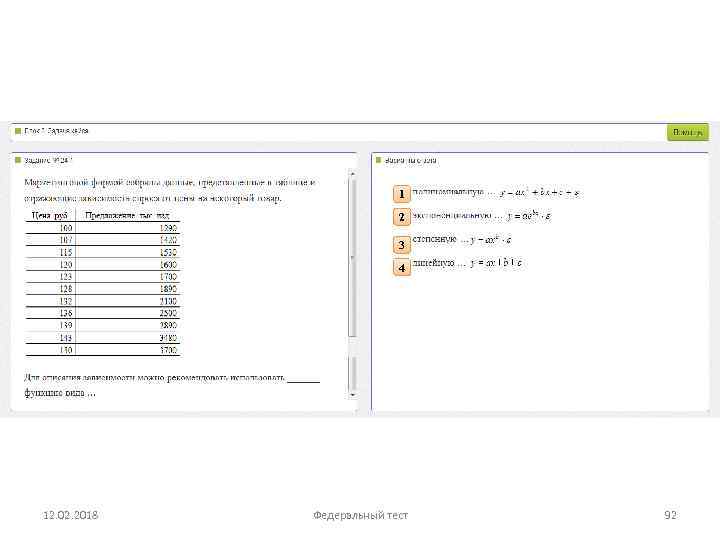720x540 pixels.
Task: Click the question panel scrollbar up arrow
Action: pyautogui.click(x=352, y=174)
